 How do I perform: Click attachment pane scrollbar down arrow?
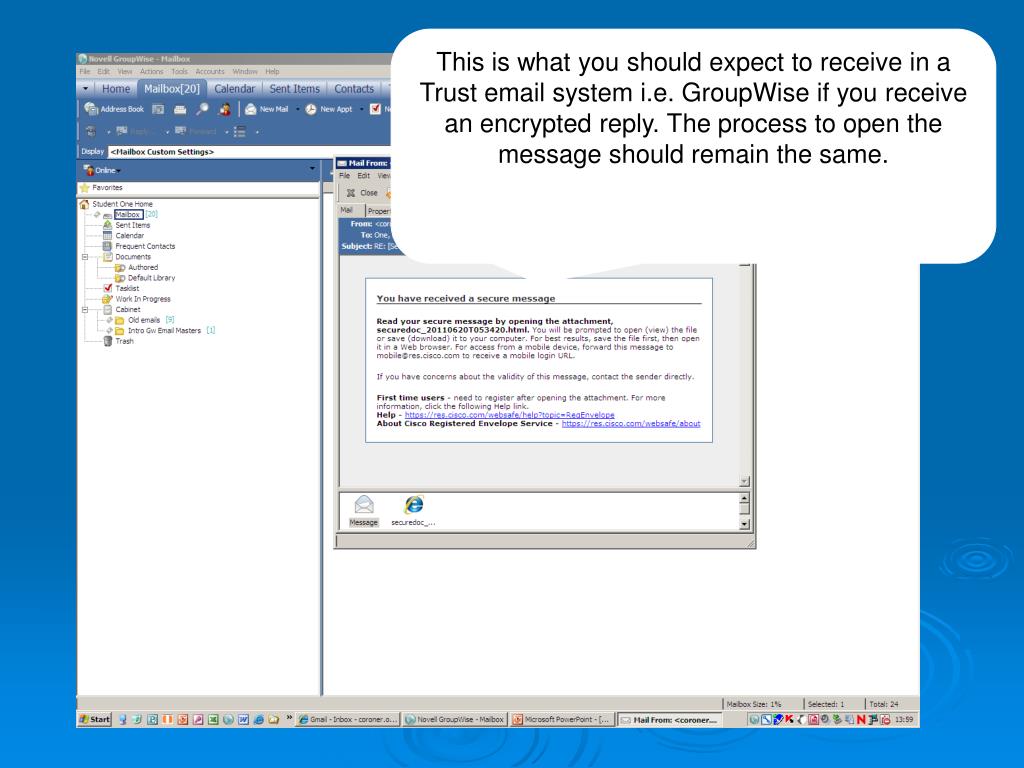[x=744, y=524]
